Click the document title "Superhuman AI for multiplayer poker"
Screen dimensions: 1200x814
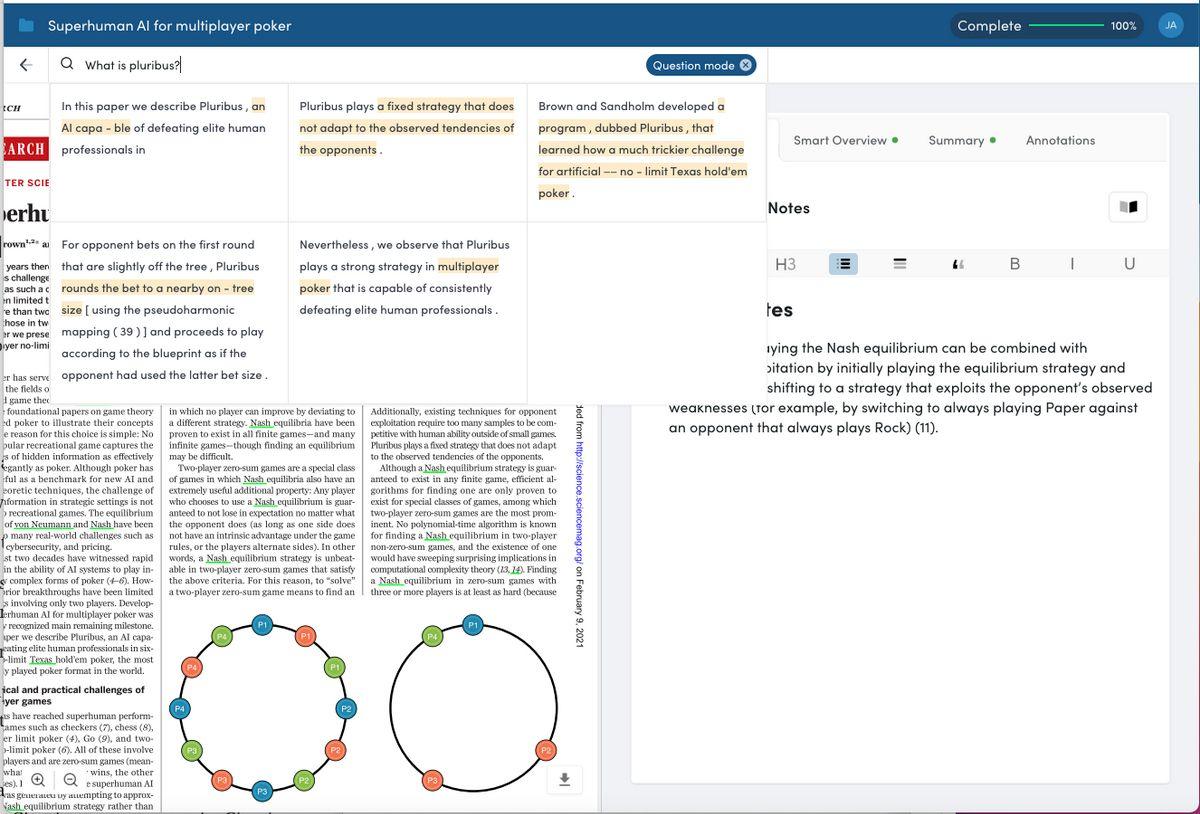point(170,26)
